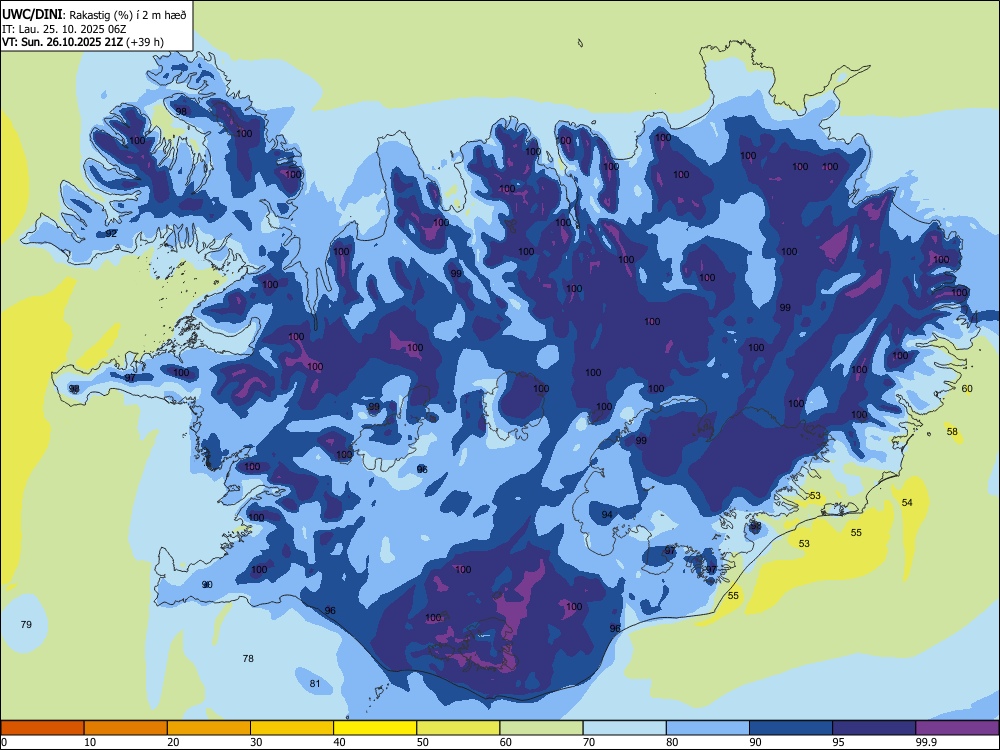
Task: Click the '81' humidity value on the map
Action: pos(315,684)
